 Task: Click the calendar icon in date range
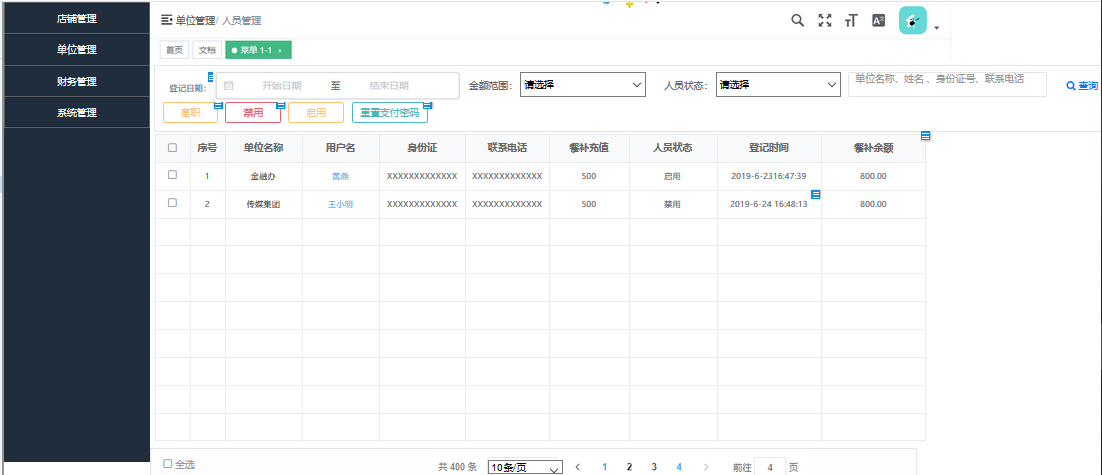228,86
